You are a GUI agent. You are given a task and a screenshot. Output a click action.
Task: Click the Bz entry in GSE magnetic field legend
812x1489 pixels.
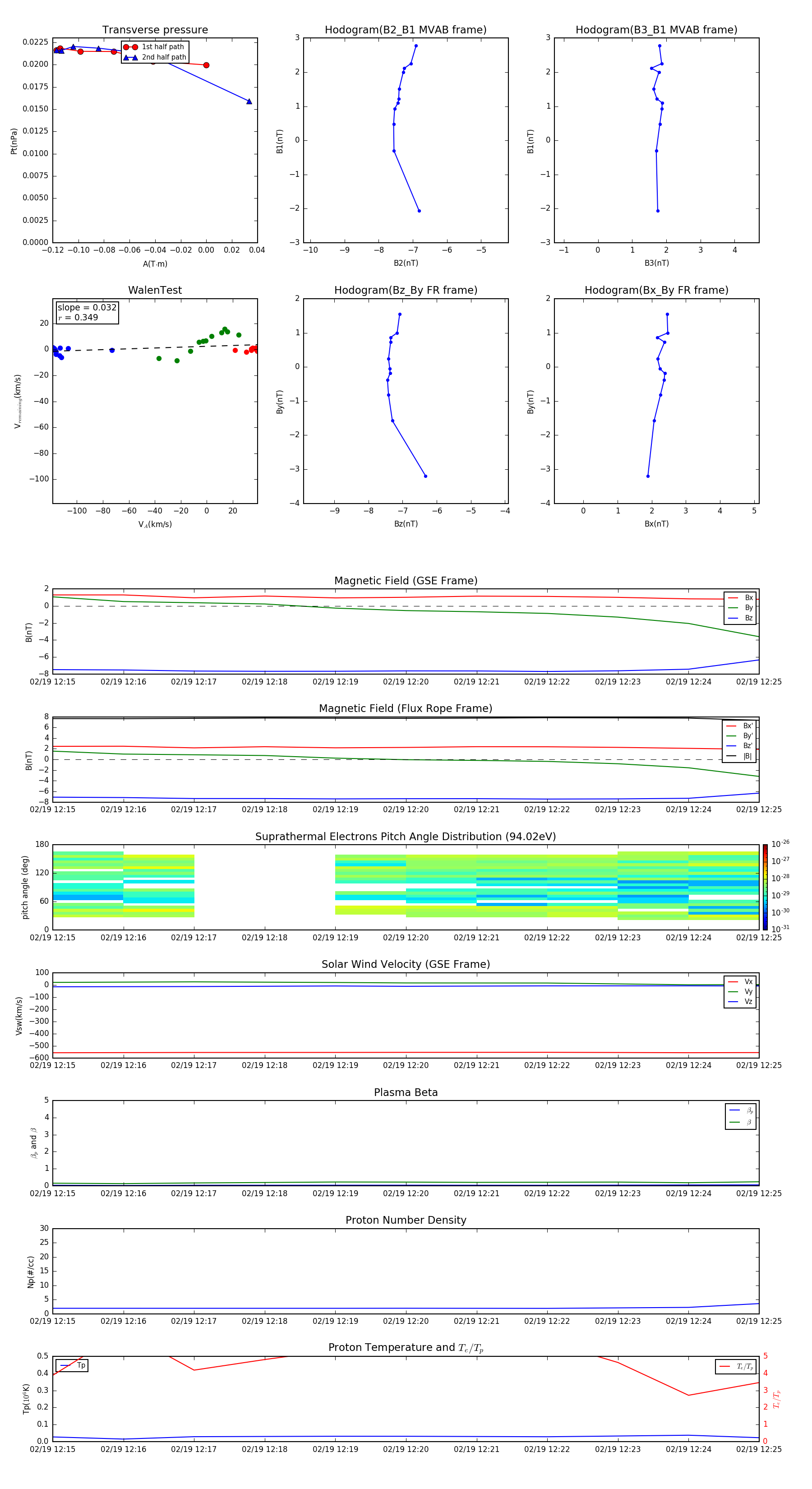tap(740, 618)
